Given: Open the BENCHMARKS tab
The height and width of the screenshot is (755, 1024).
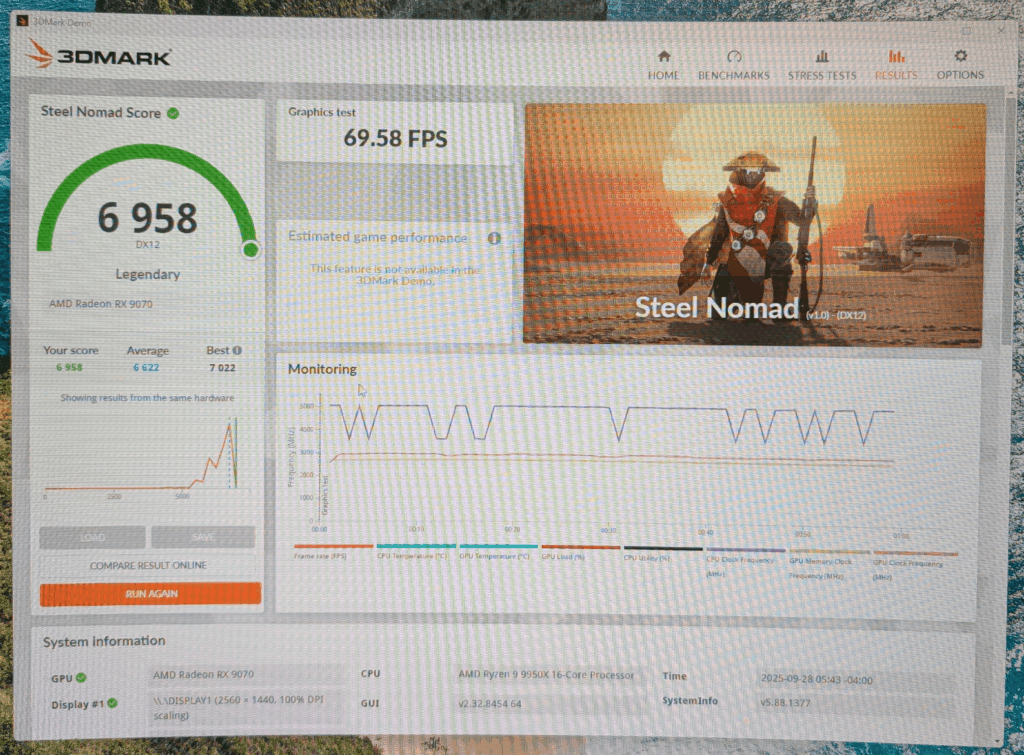Looking at the screenshot, I should click(x=733, y=65).
